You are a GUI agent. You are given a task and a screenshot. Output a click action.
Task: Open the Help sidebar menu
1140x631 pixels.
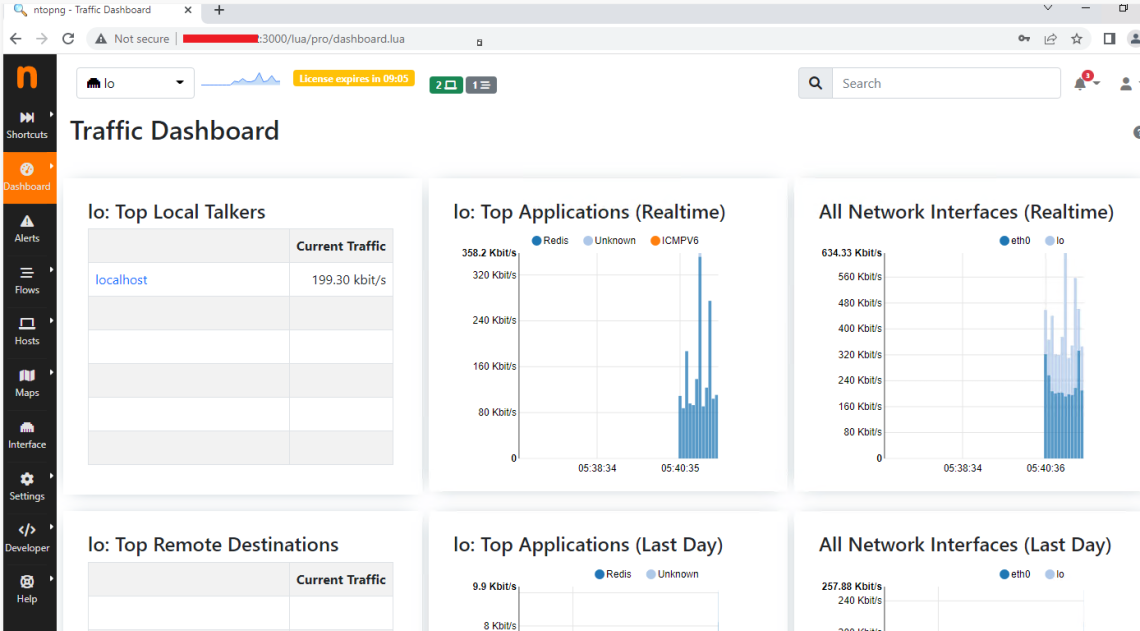28,590
